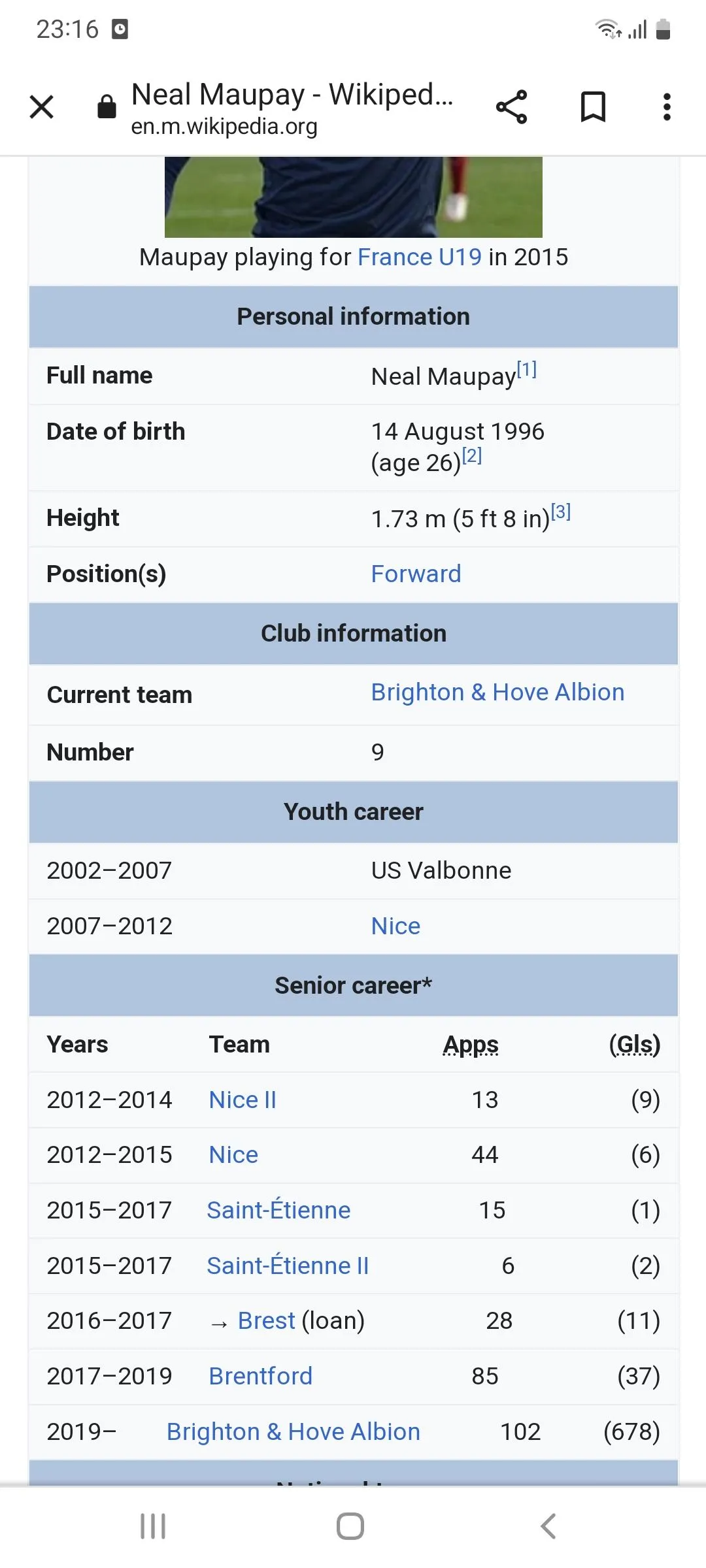Screen dimensions: 706x1568
Task: Tap the player photo thumbnail
Action: (353, 197)
